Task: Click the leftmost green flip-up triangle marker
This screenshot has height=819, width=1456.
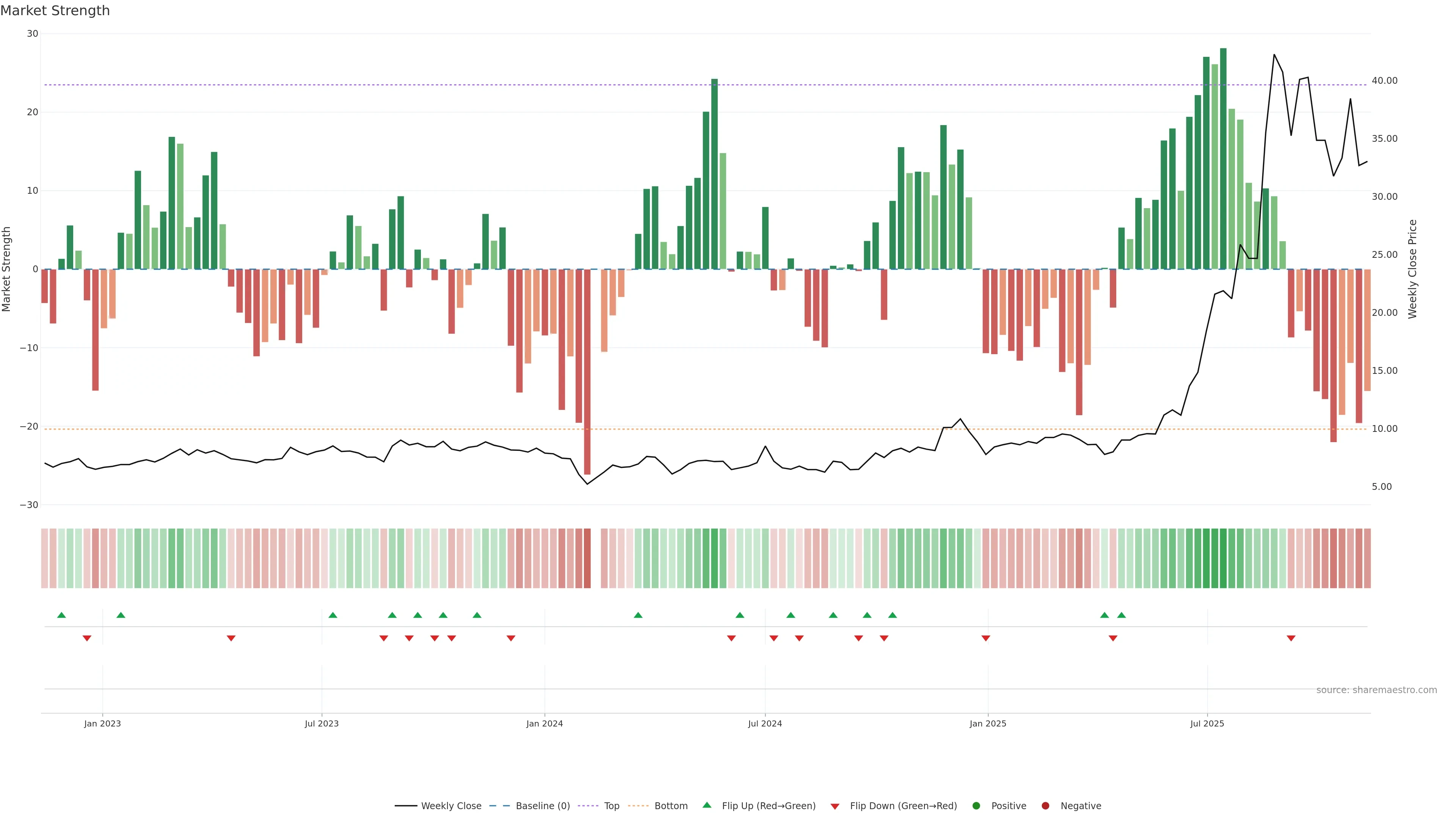Action: tap(61, 615)
